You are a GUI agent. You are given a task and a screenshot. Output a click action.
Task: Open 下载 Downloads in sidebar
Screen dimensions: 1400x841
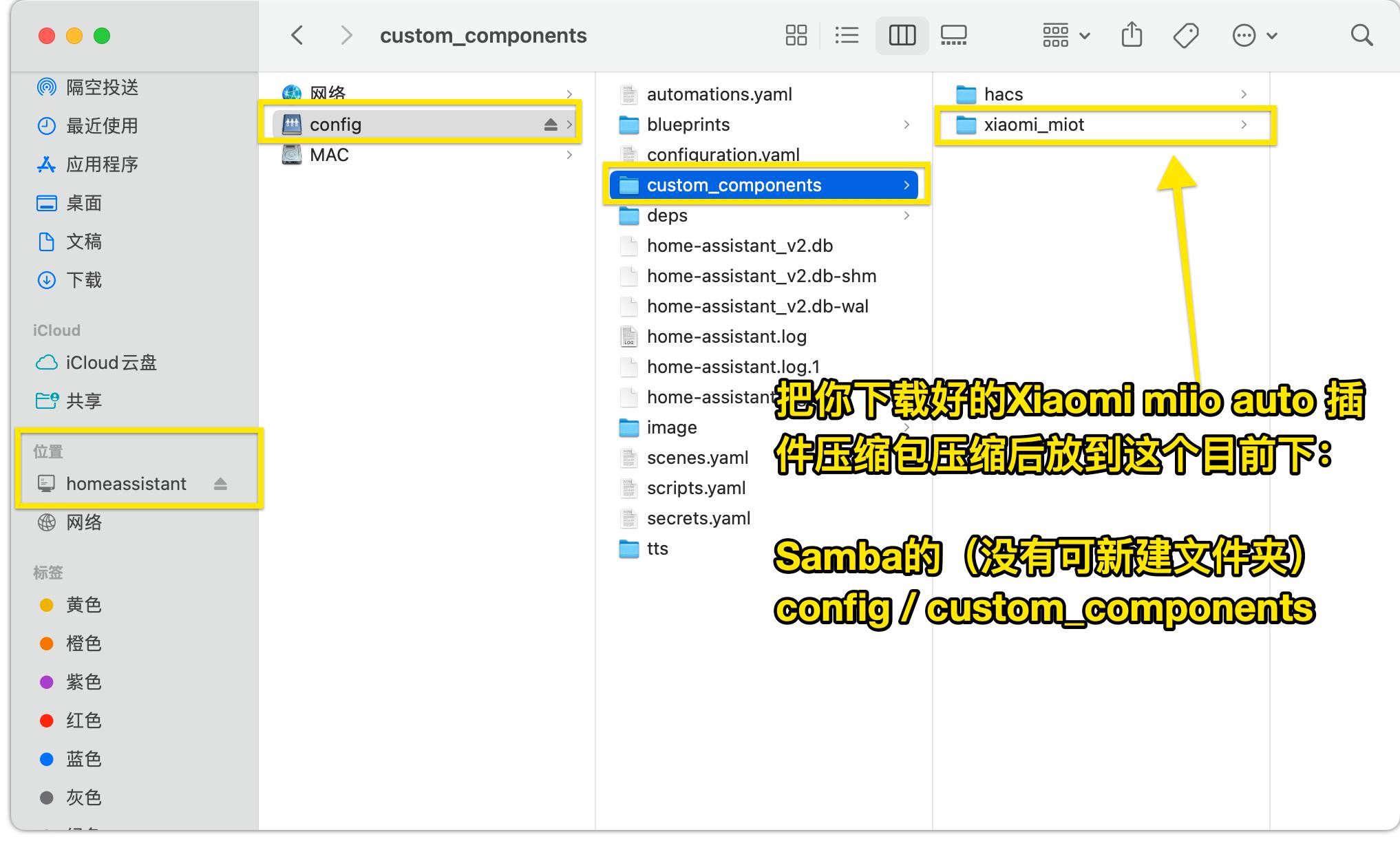pyautogui.click(x=83, y=280)
